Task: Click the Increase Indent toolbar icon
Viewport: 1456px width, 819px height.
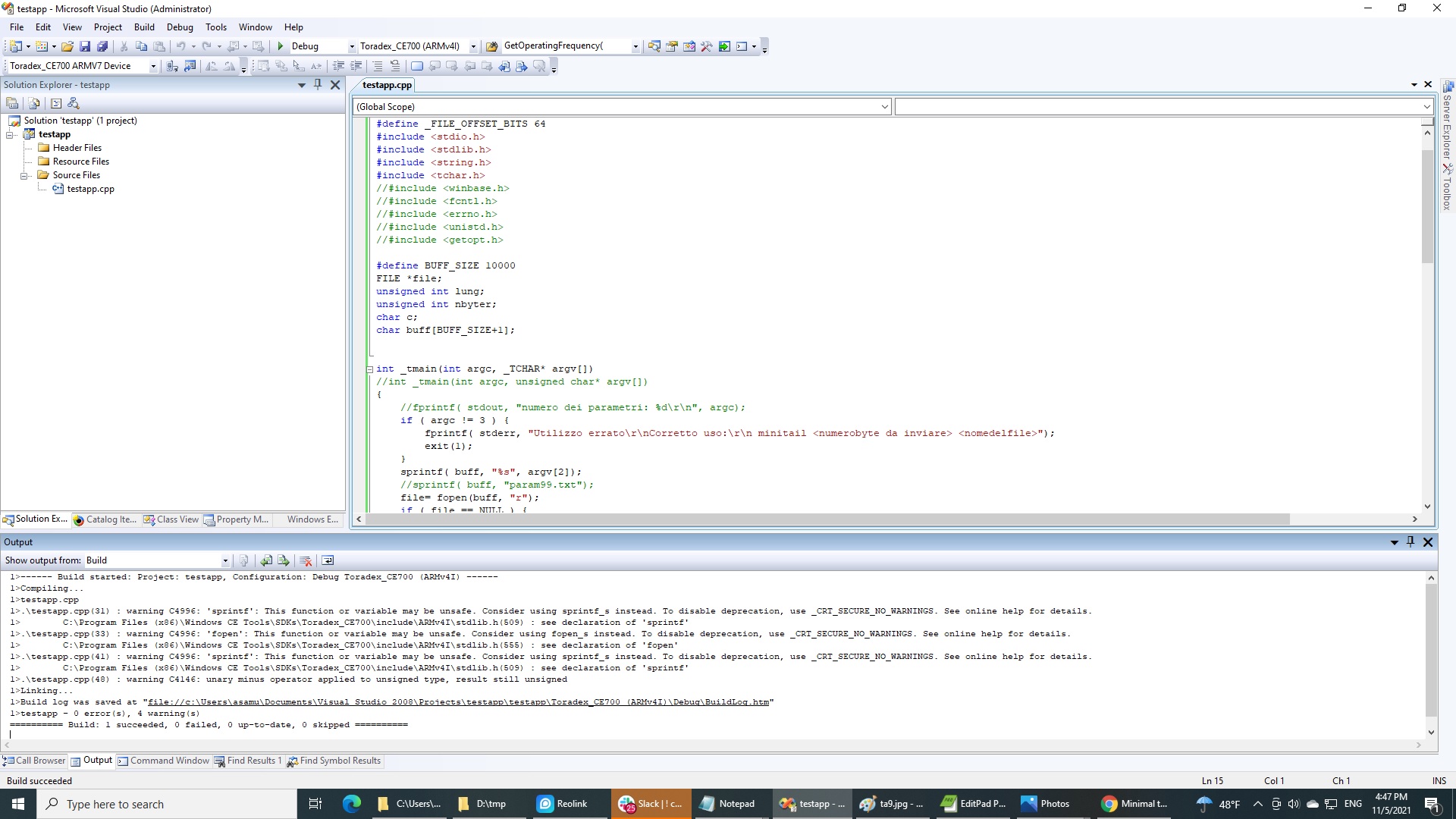Action: click(356, 66)
